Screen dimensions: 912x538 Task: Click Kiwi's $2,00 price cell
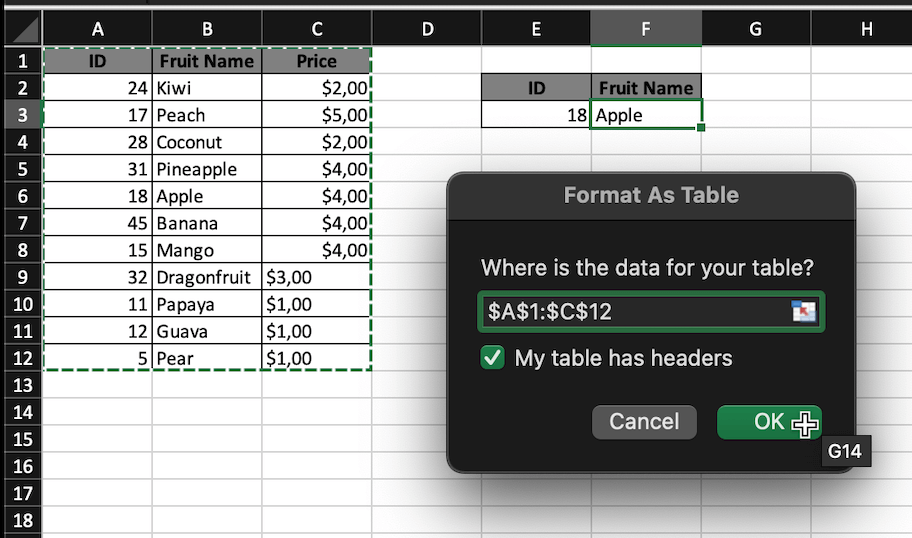[316, 88]
